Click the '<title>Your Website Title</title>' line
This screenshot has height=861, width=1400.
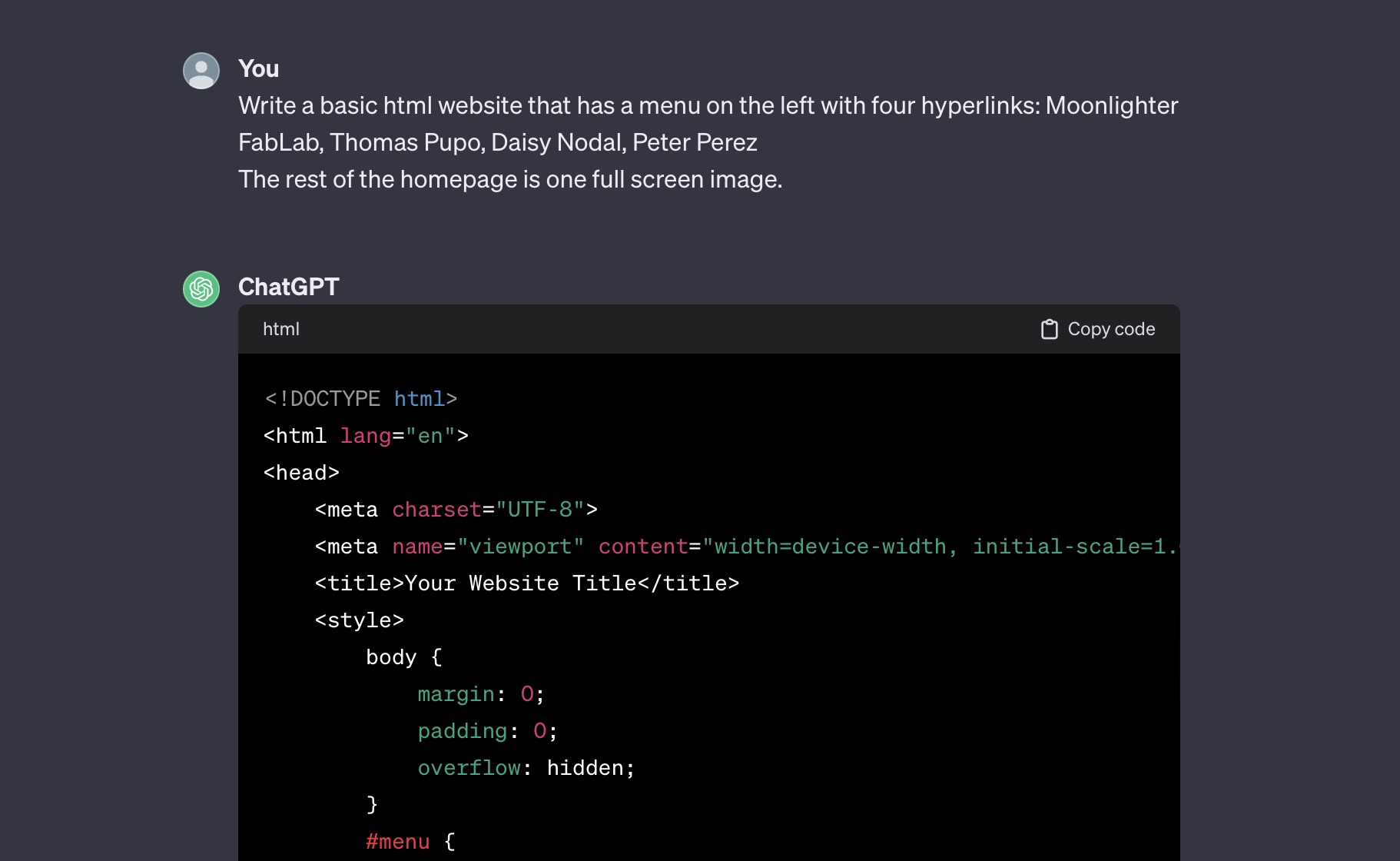[527, 583]
